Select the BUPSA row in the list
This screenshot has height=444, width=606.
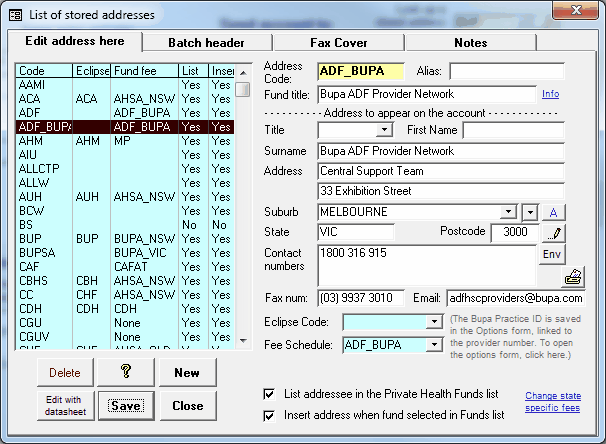coord(125,253)
